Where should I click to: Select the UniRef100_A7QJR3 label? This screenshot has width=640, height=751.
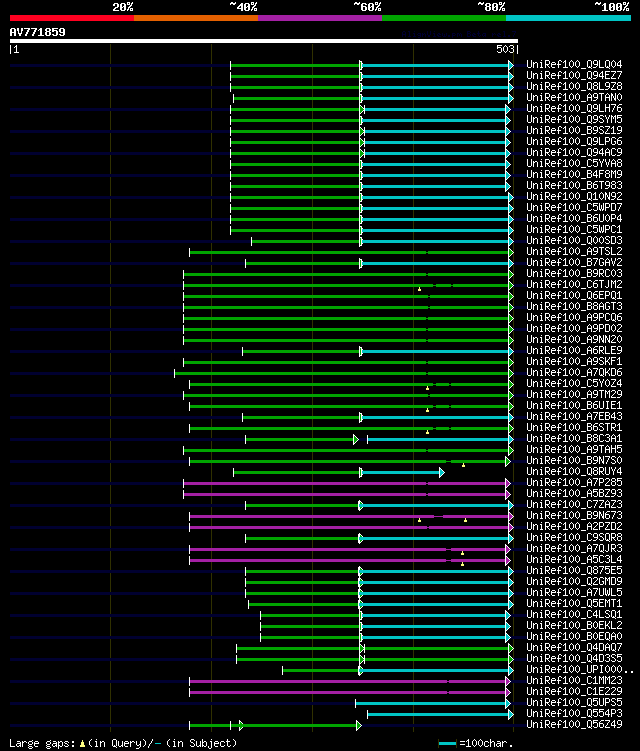[x=574, y=549]
